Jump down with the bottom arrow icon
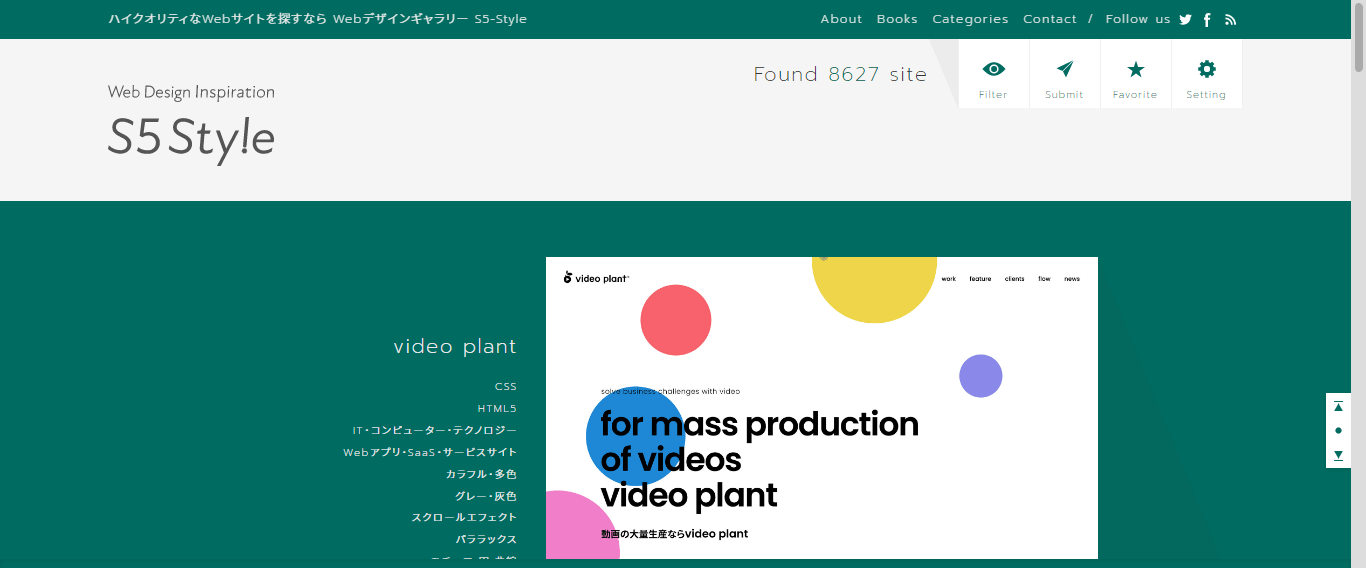This screenshot has height=568, width=1366. click(x=1338, y=456)
